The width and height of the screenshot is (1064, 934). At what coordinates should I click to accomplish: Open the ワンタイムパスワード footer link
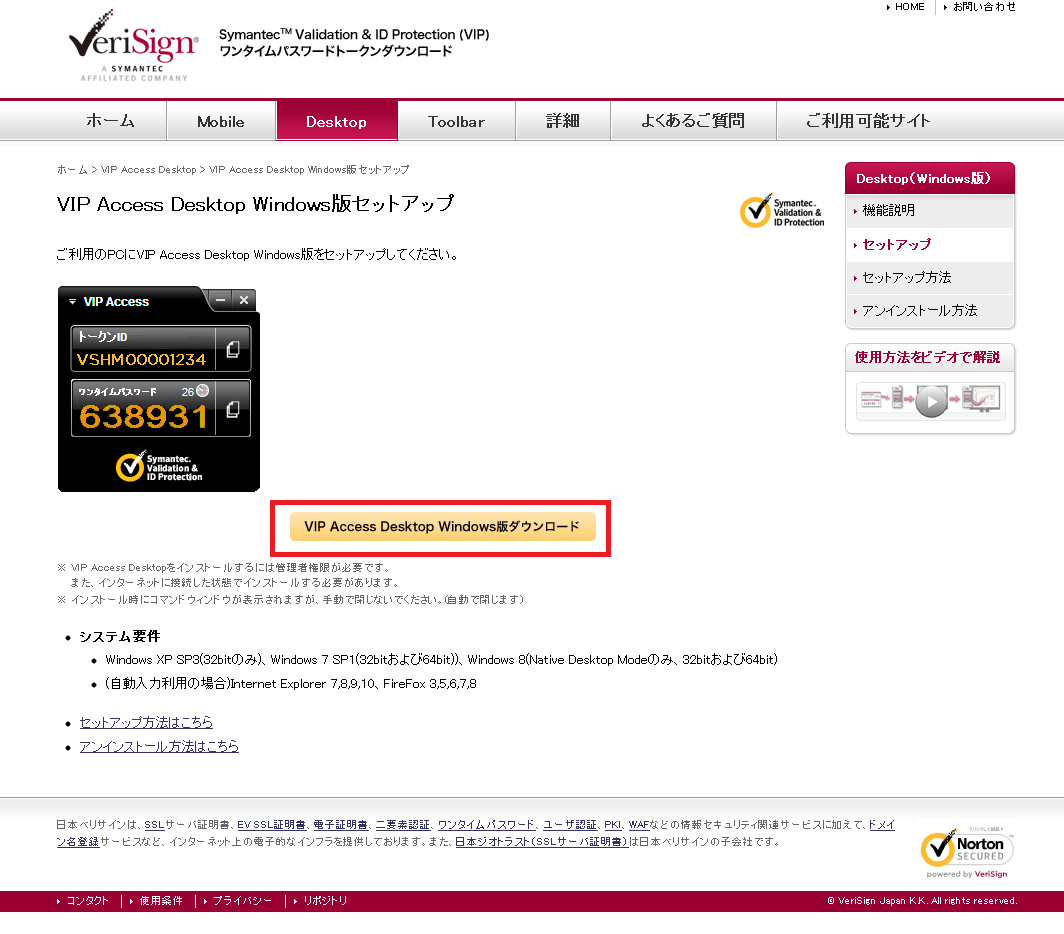point(486,825)
